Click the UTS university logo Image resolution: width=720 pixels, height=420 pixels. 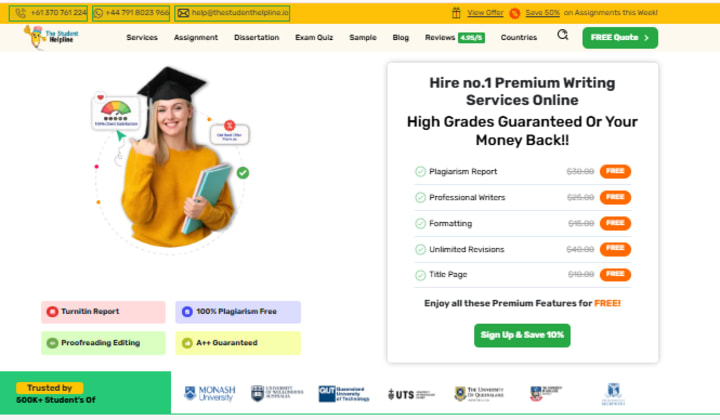[x=411, y=394]
